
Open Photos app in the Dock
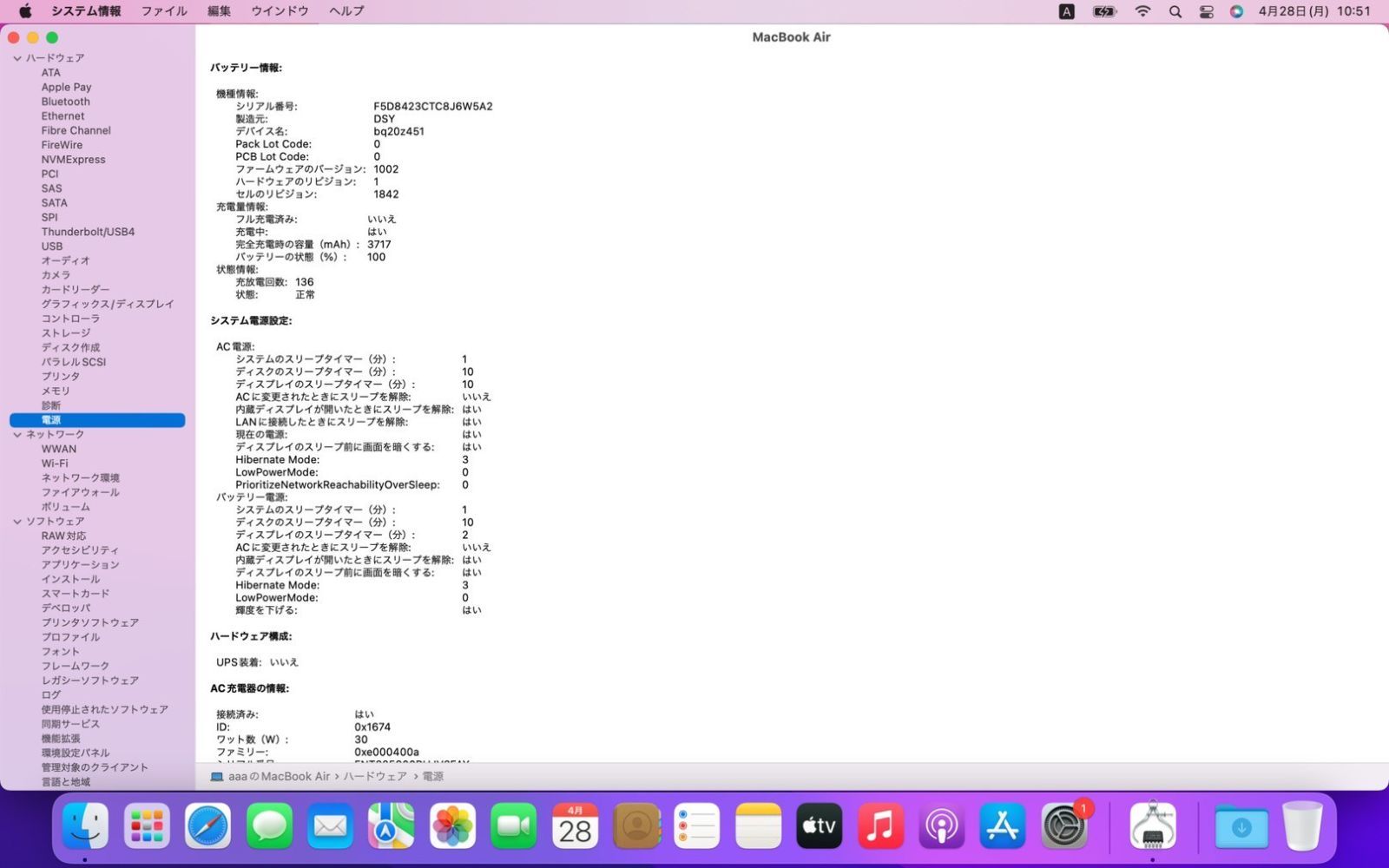point(452,825)
